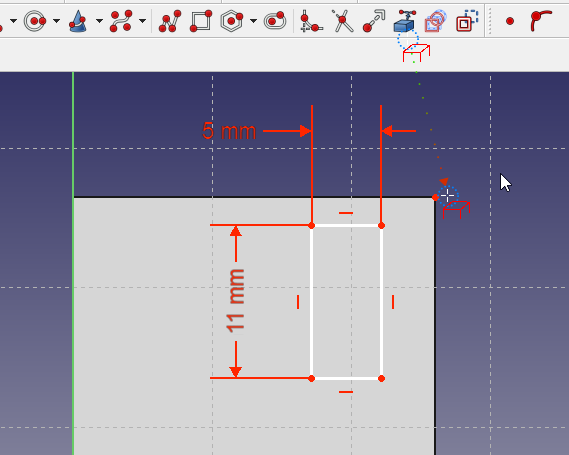
Task: Click the External geometry tool
Action: (405, 21)
